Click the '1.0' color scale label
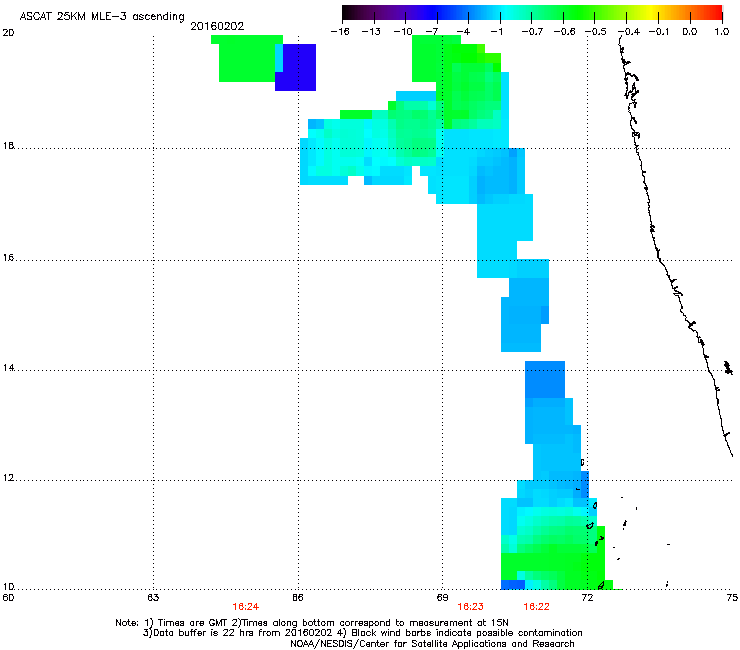Screen dimensions: 740x650 pyautogui.click(x=722, y=32)
